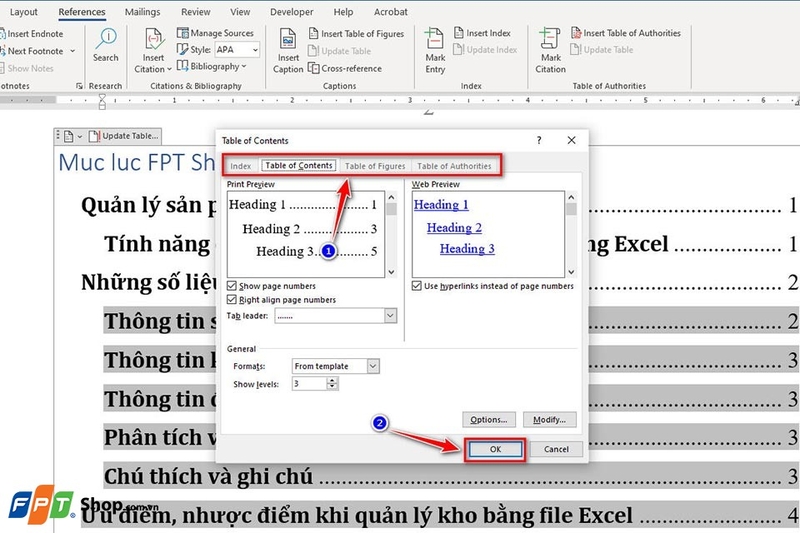Expand the Next Footnote arrow
The image size is (800, 533).
tap(72, 51)
